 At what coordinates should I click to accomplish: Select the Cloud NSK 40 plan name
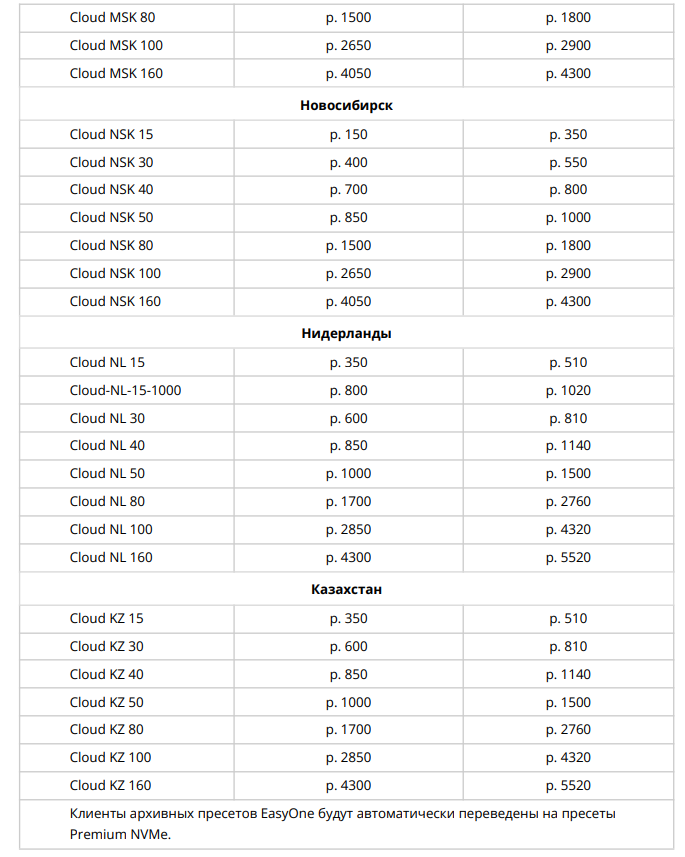point(111,189)
